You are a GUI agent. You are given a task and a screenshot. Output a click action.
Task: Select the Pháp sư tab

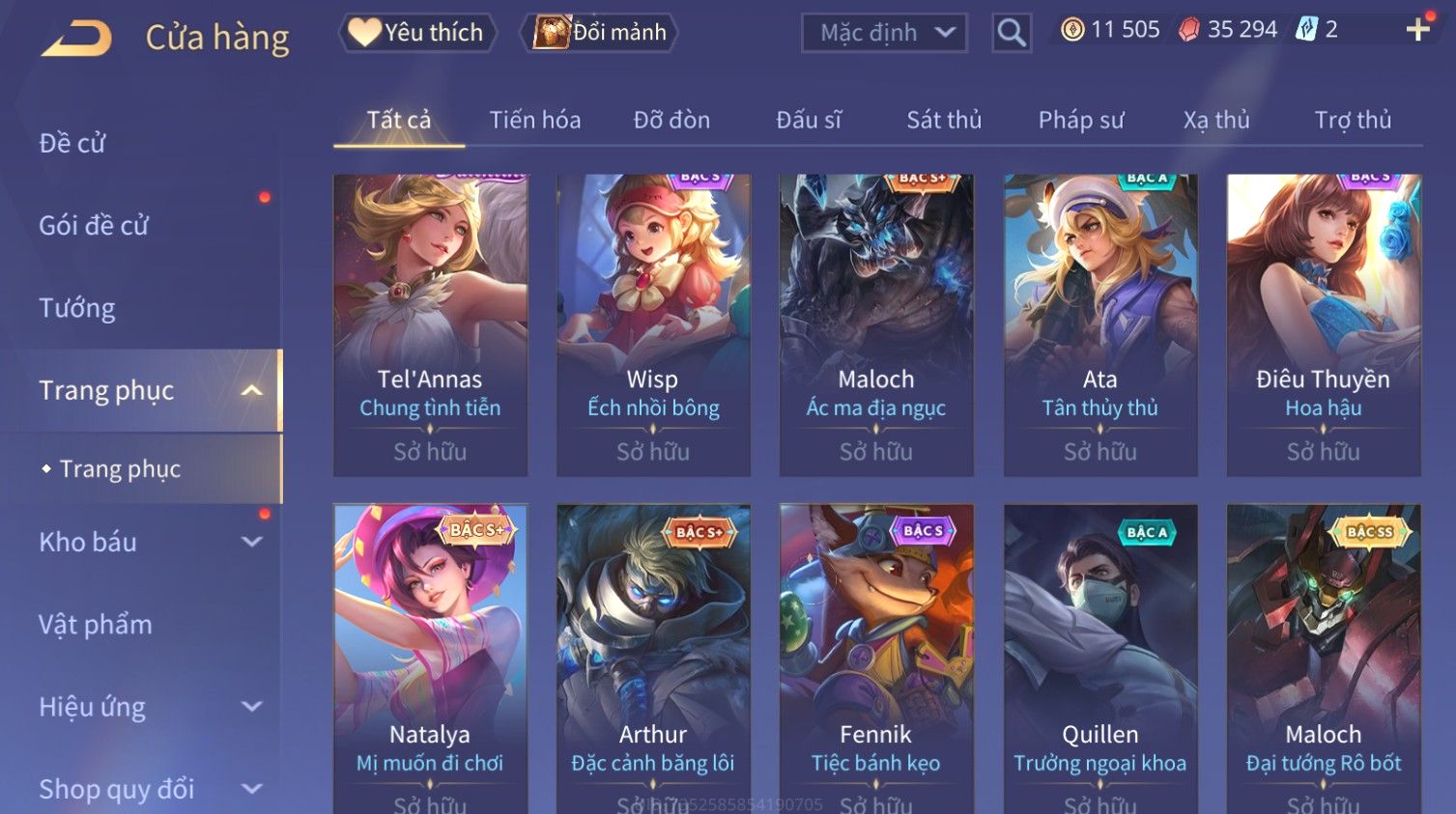tap(1081, 120)
